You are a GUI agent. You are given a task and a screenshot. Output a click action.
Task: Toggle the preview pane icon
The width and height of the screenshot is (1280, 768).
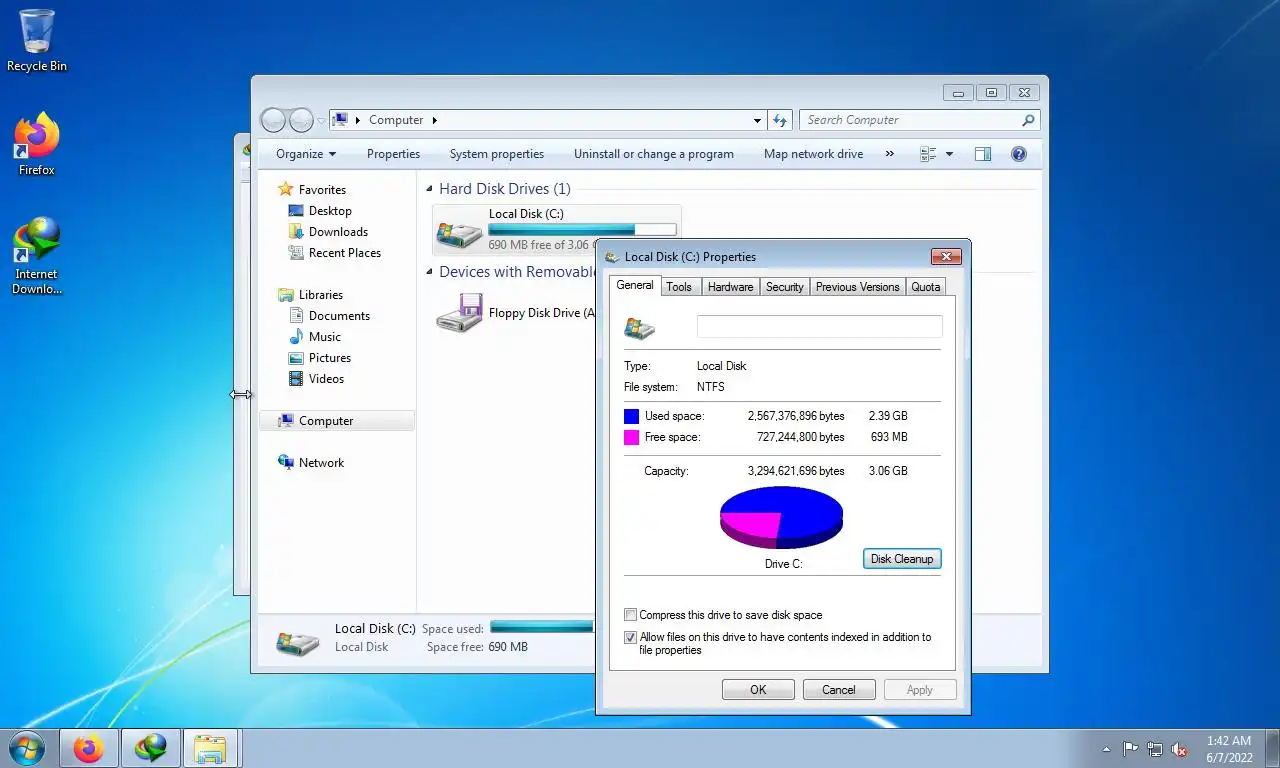tap(983, 154)
